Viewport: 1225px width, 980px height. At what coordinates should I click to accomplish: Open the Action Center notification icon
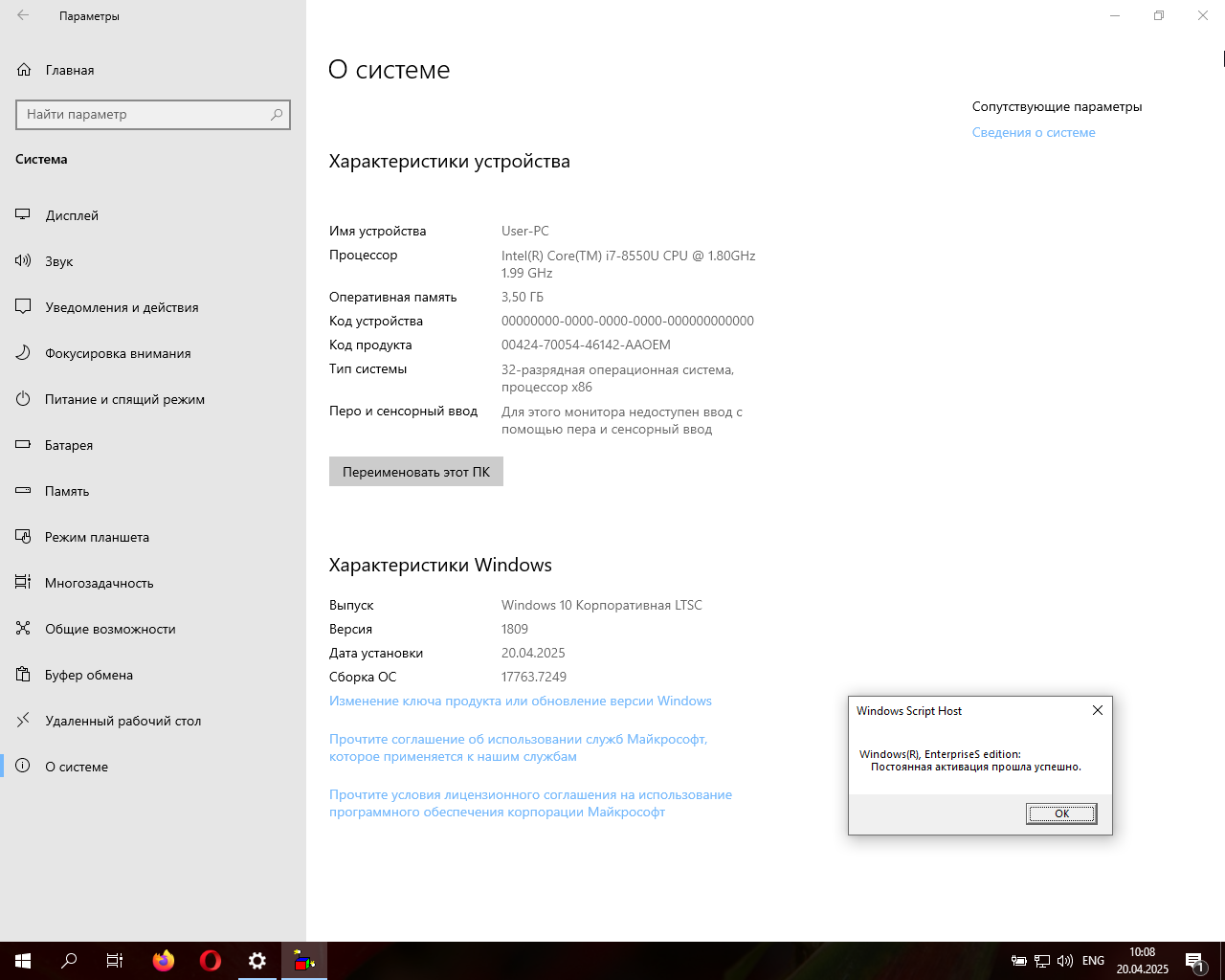point(1194,961)
